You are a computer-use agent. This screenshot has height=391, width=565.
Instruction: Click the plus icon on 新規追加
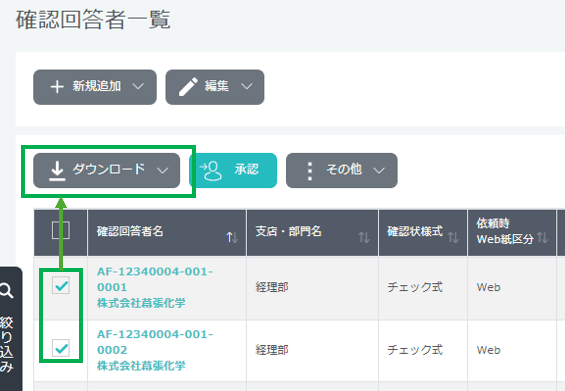click(57, 87)
